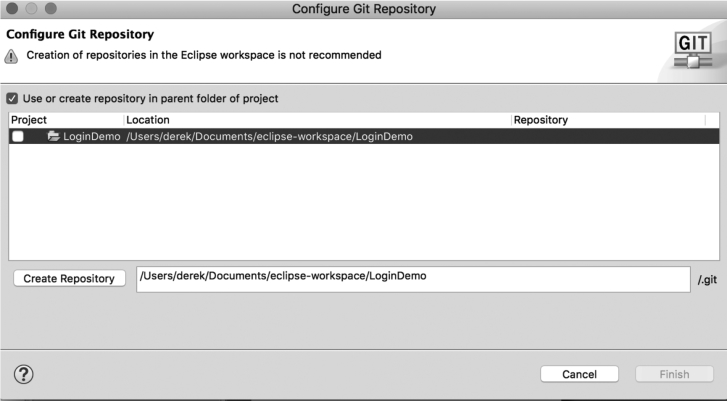This screenshot has height=401, width=727.
Task: Close the Configure Git Repository window
Action: click(x=12, y=9)
